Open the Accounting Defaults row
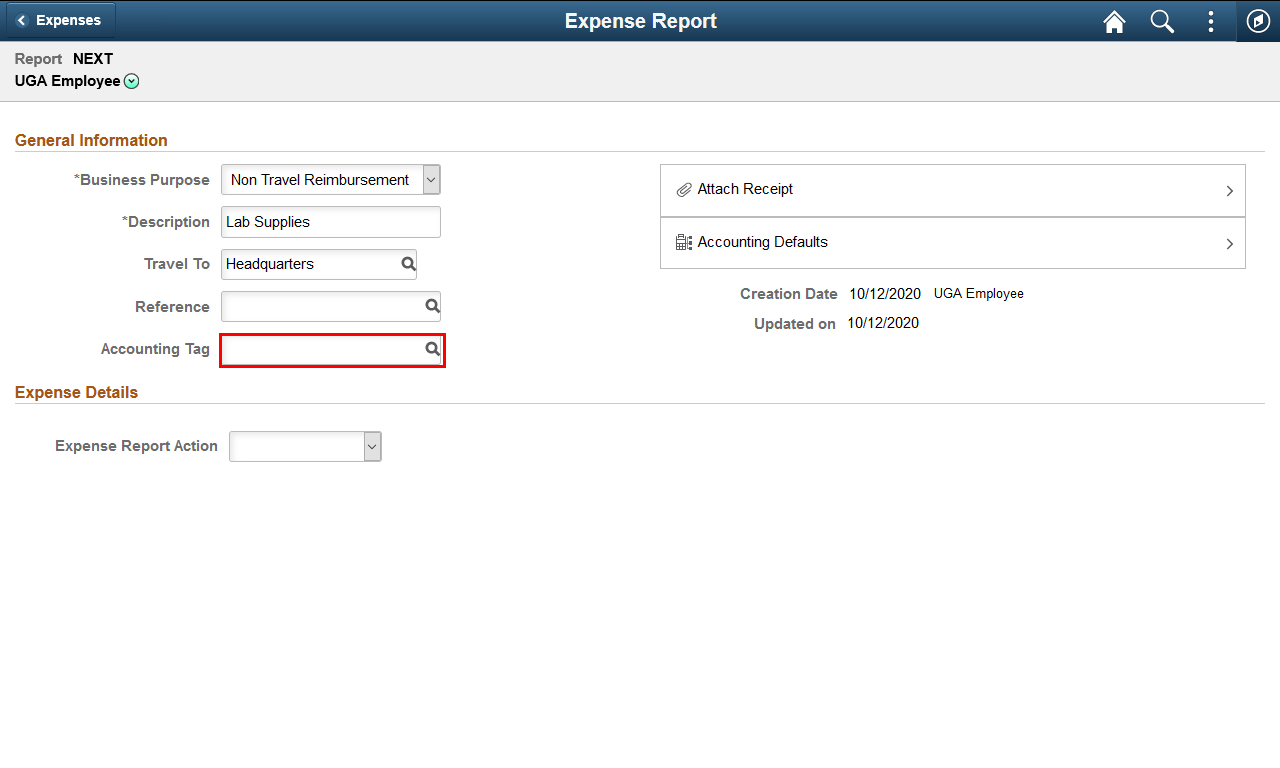Image resolution: width=1280 pixels, height=768 pixels. click(953, 243)
